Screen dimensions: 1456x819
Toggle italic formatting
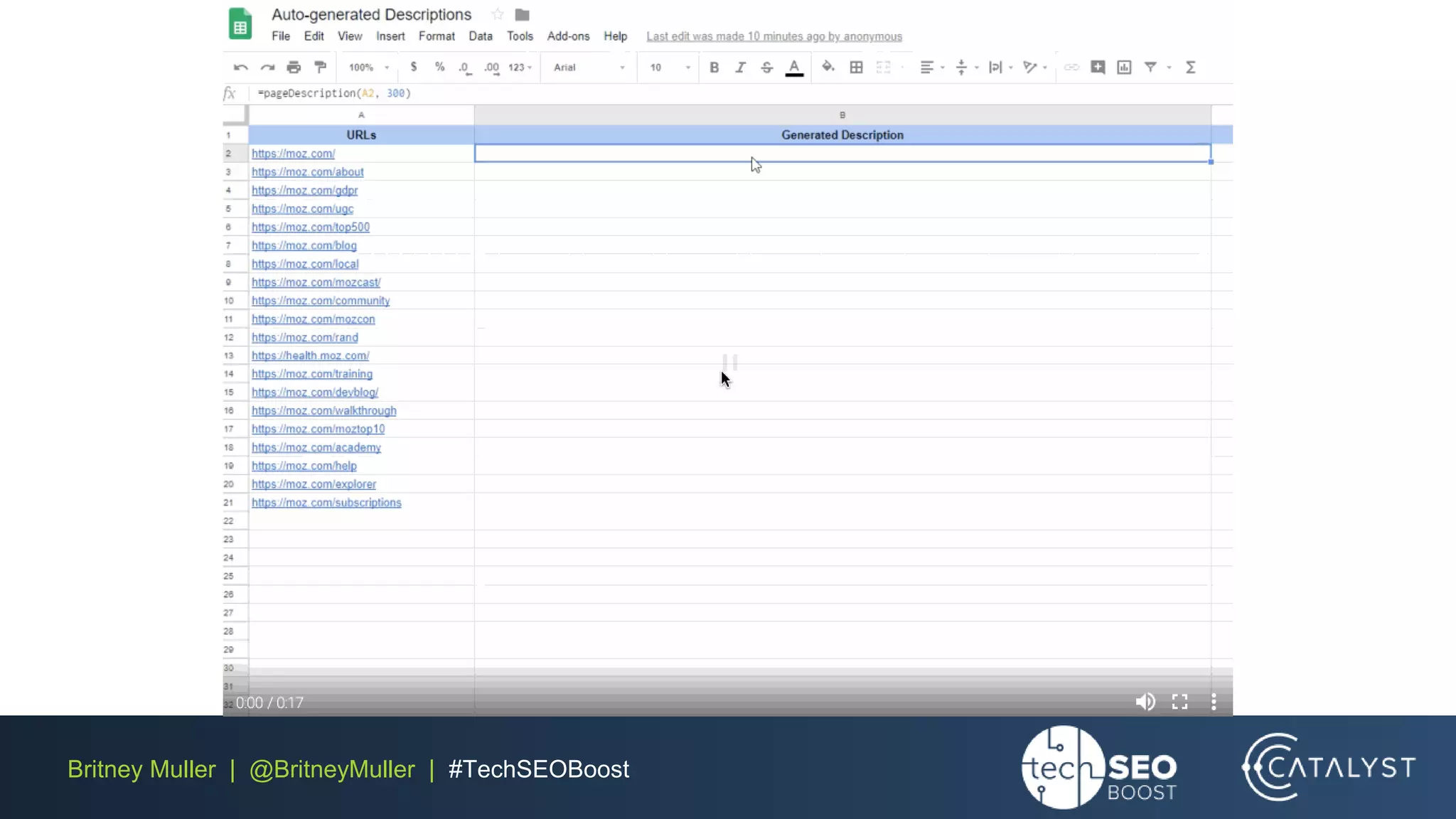740,68
